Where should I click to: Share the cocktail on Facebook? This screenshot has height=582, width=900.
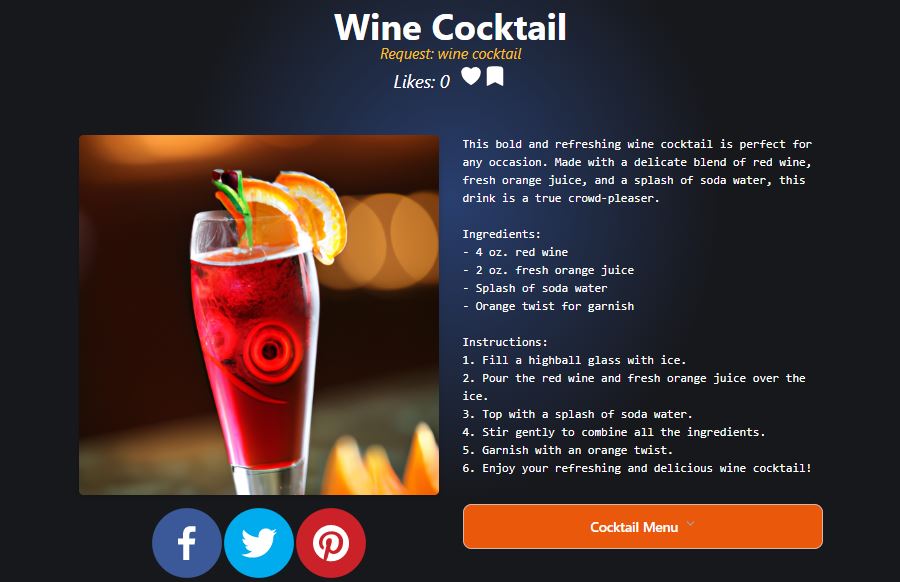click(x=187, y=542)
